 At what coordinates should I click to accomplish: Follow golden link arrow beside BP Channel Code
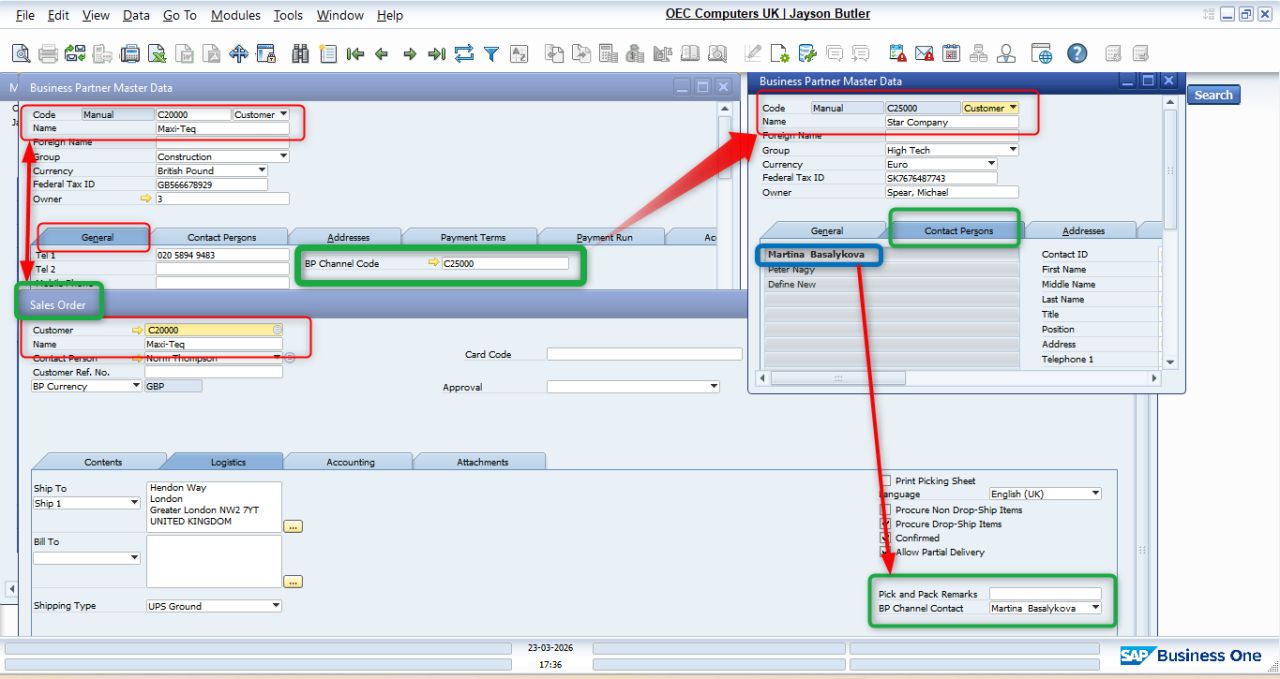[434, 263]
